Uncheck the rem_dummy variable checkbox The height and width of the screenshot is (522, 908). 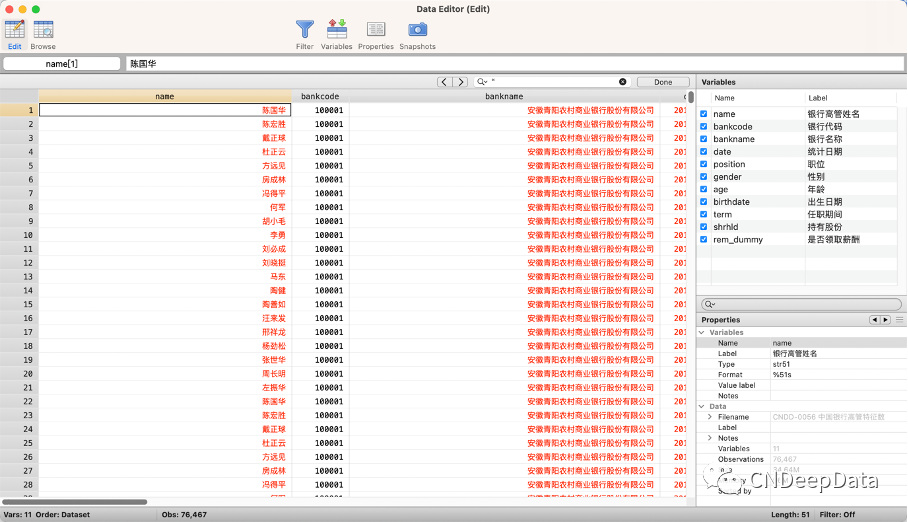click(704, 239)
